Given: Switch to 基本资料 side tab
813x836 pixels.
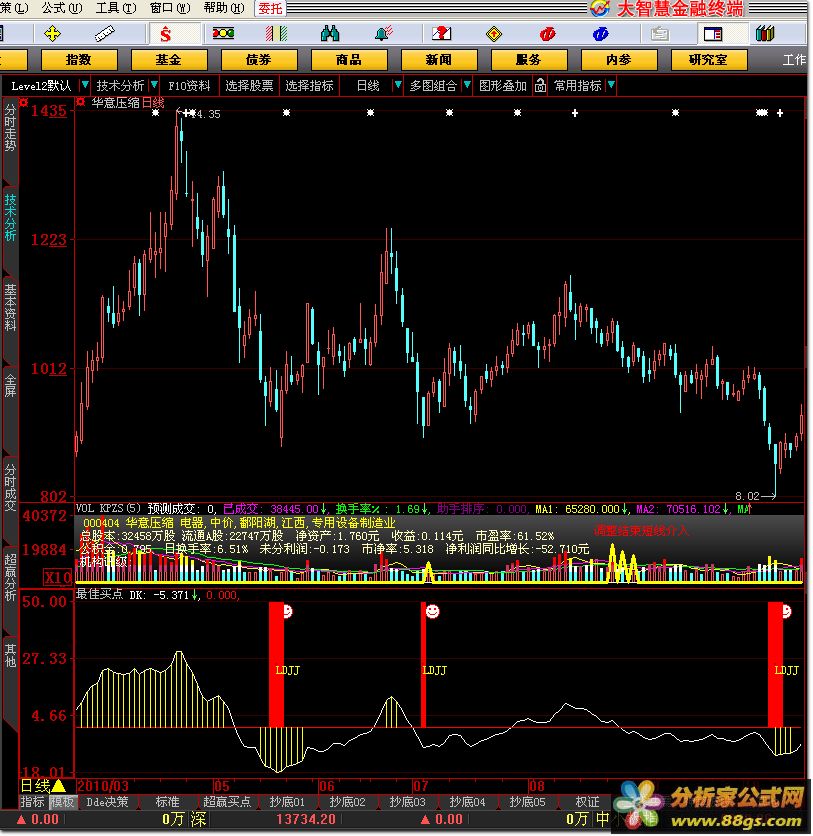Looking at the screenshot, I should [x=10, y=308].
